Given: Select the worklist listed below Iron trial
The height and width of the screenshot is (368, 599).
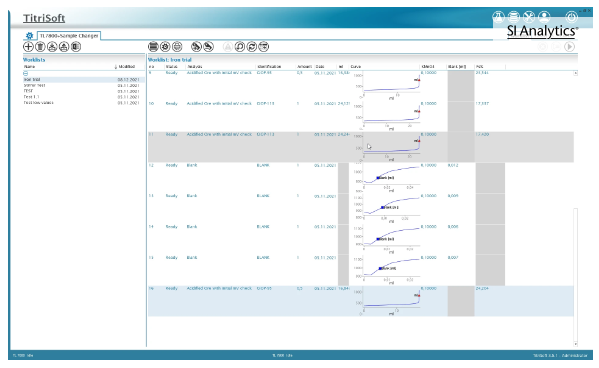Looking at the screenshot, I should pos(84,85).
